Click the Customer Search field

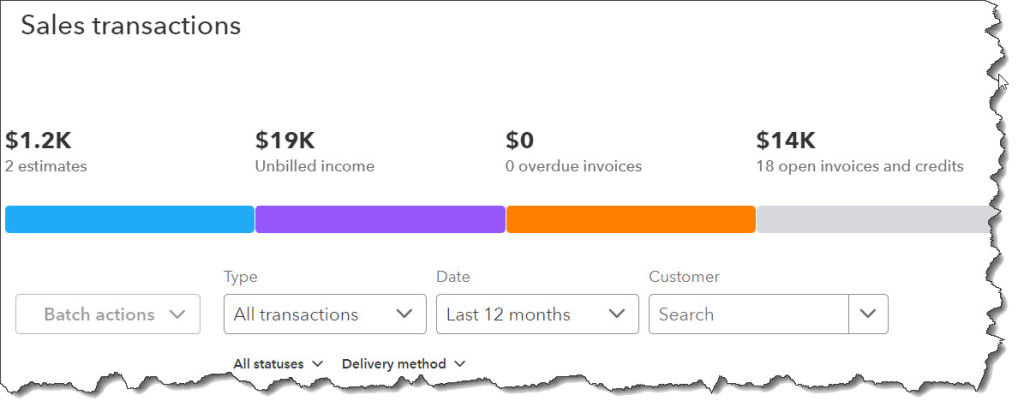click(748, 314)
